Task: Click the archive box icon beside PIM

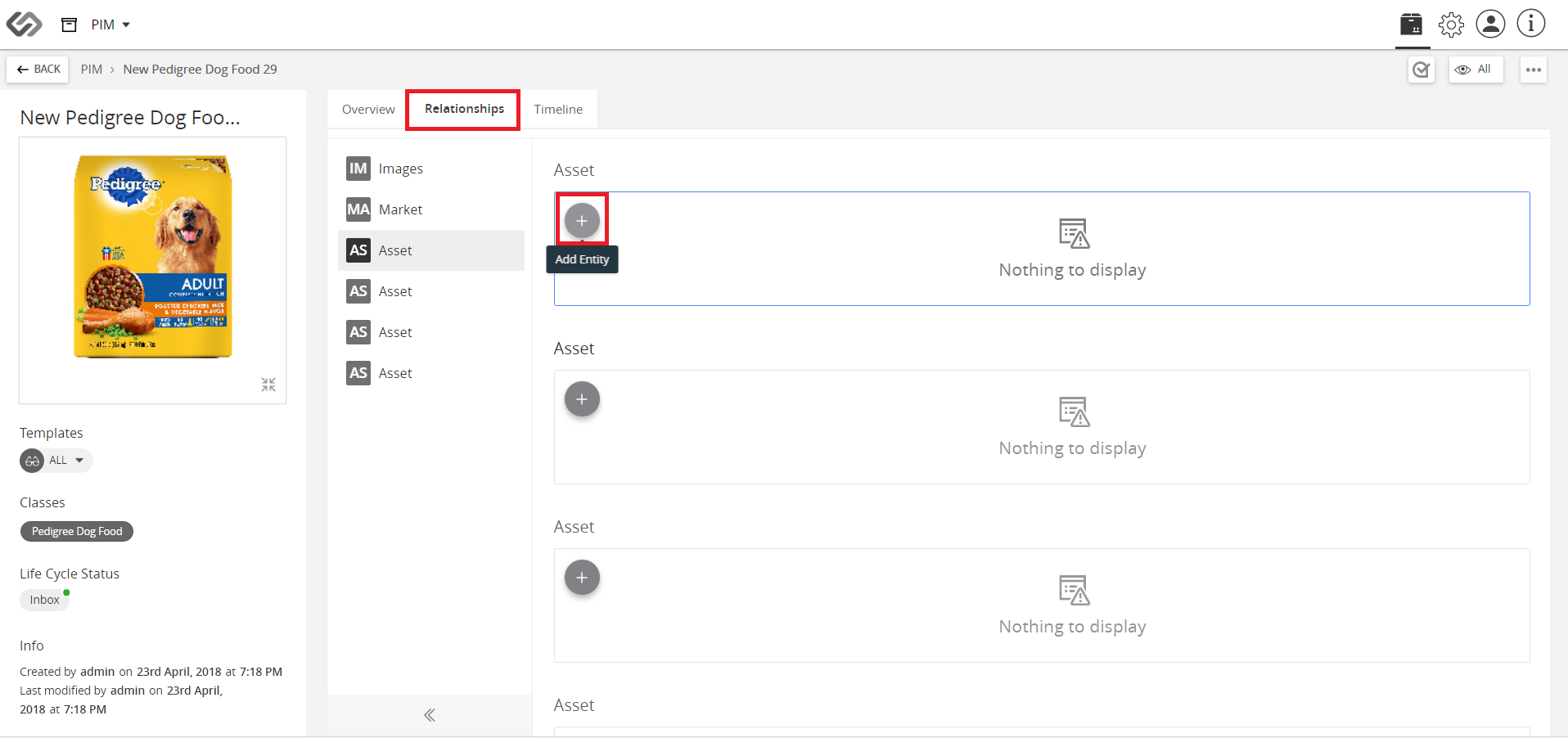Action: (x=70, y=25)
